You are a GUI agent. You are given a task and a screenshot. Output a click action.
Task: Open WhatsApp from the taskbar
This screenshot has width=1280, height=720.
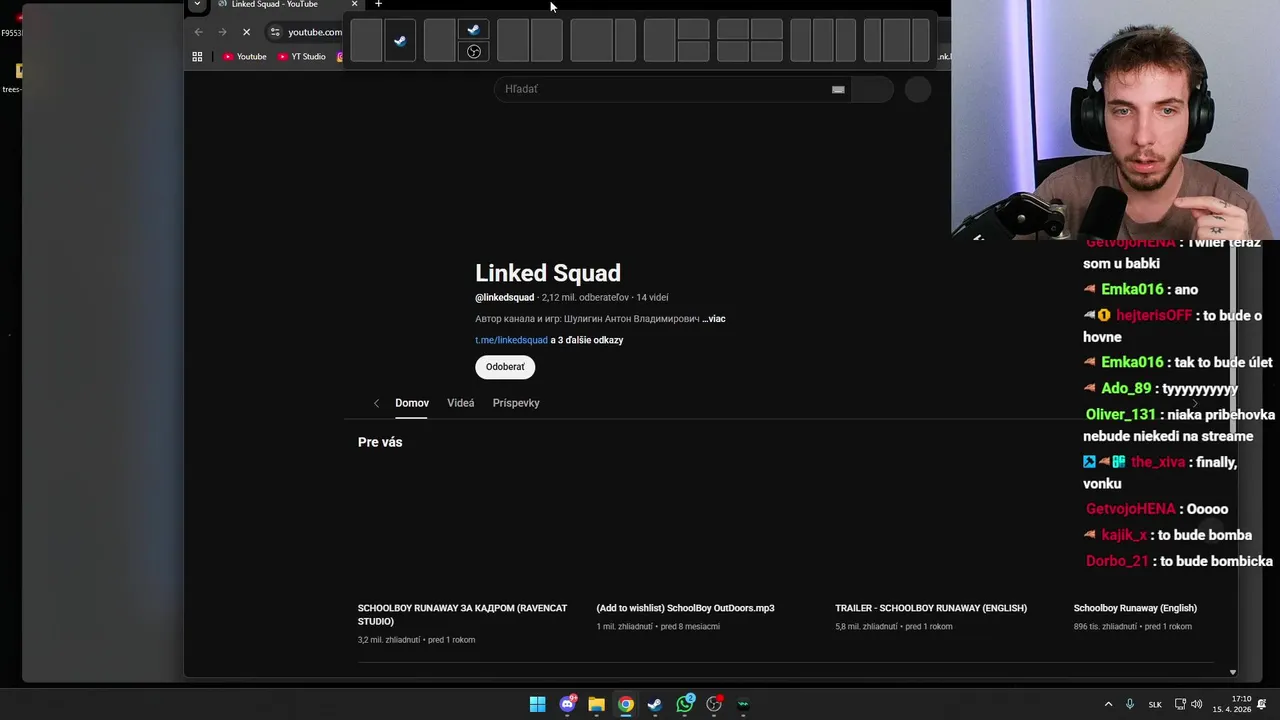point(685,704)
